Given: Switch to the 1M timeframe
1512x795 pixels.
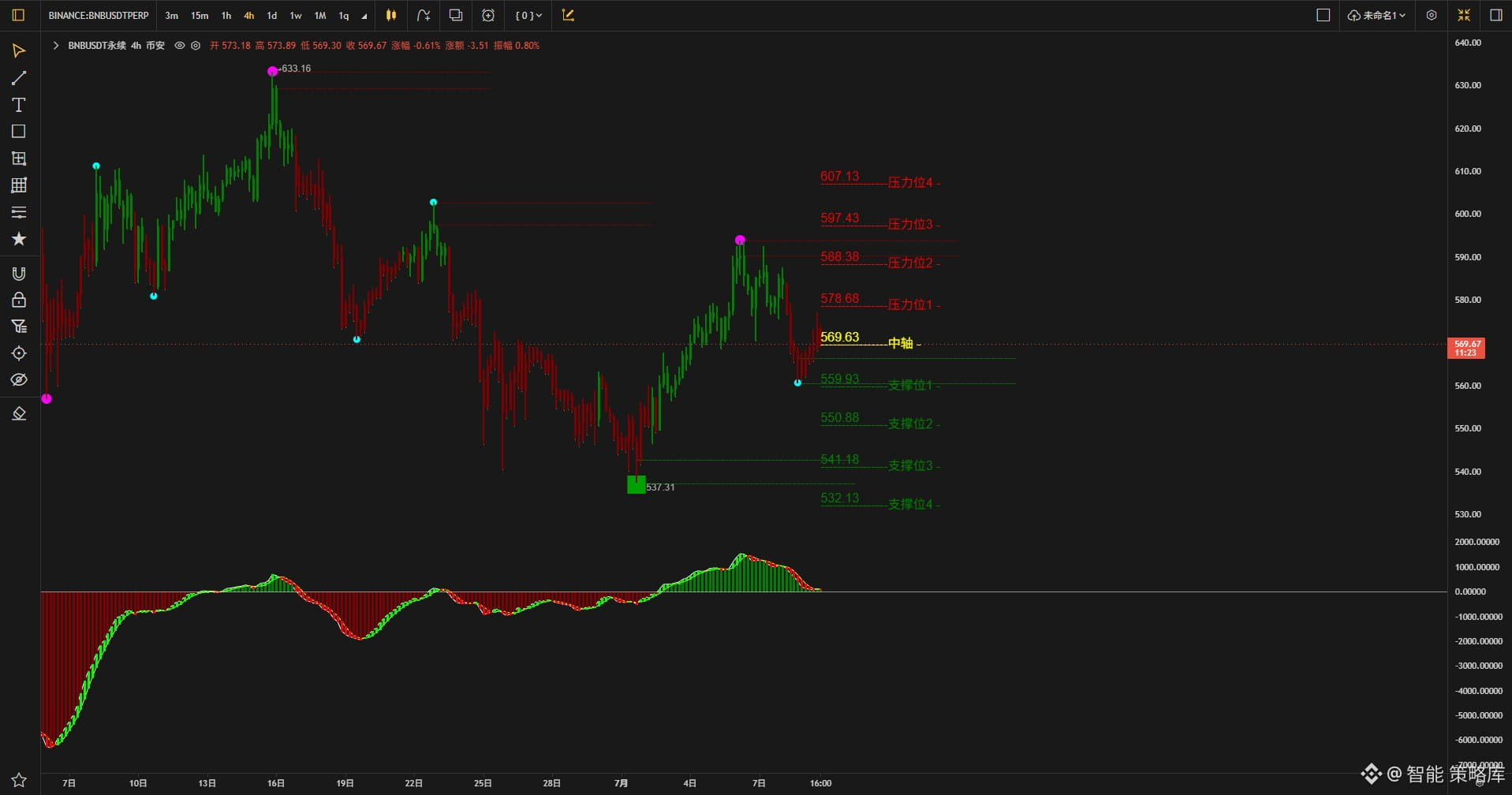Looking at the screenshot, I should [x=320, y=16].
